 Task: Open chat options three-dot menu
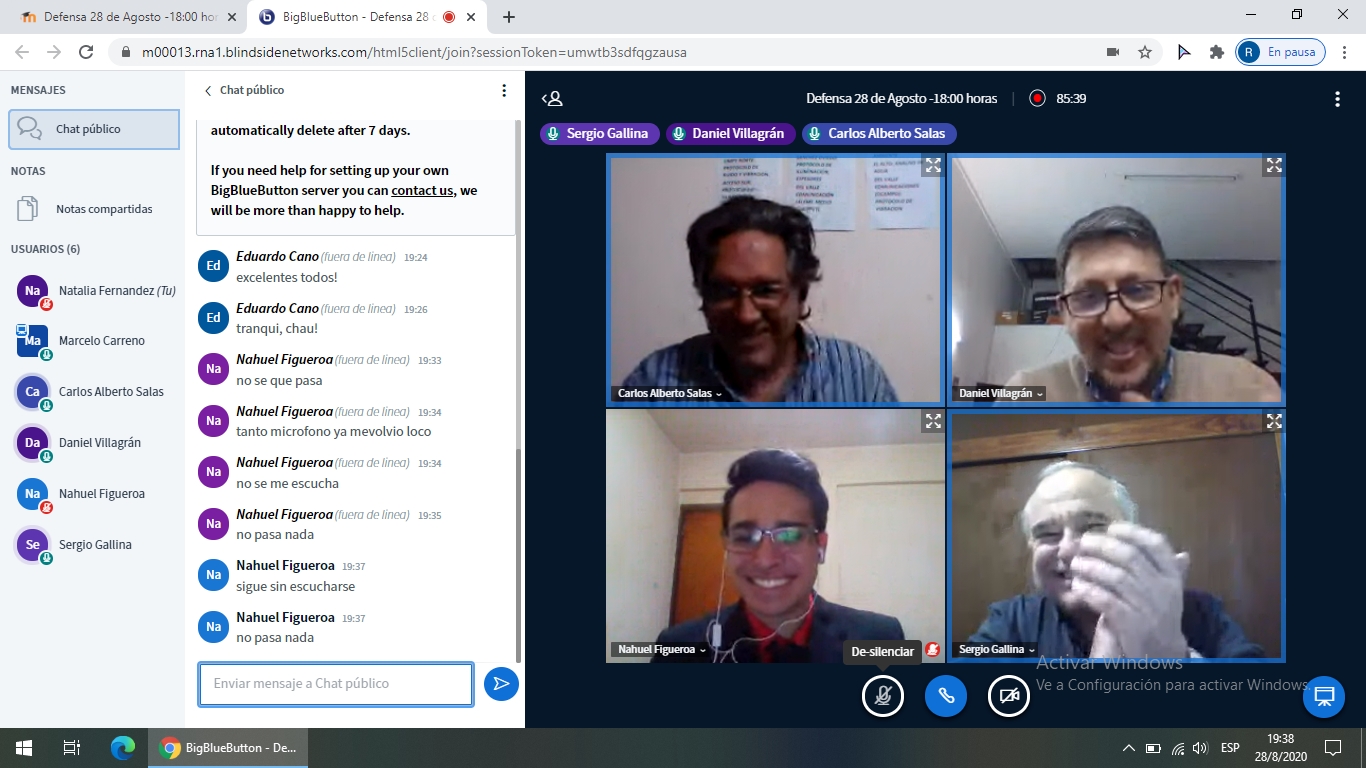tap(504, 91)
